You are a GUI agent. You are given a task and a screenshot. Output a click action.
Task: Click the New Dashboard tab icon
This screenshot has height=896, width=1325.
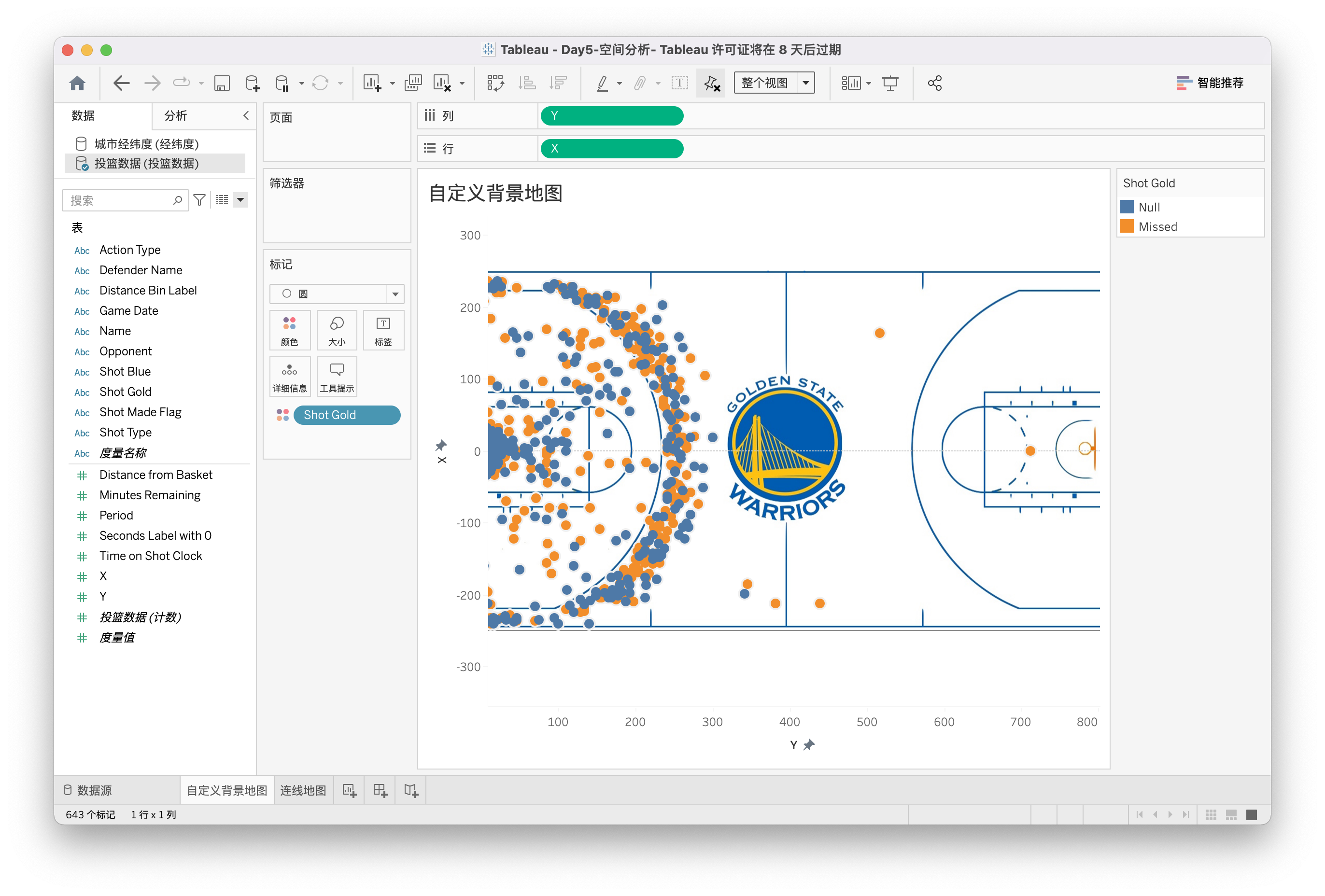[x=381, y=790]
